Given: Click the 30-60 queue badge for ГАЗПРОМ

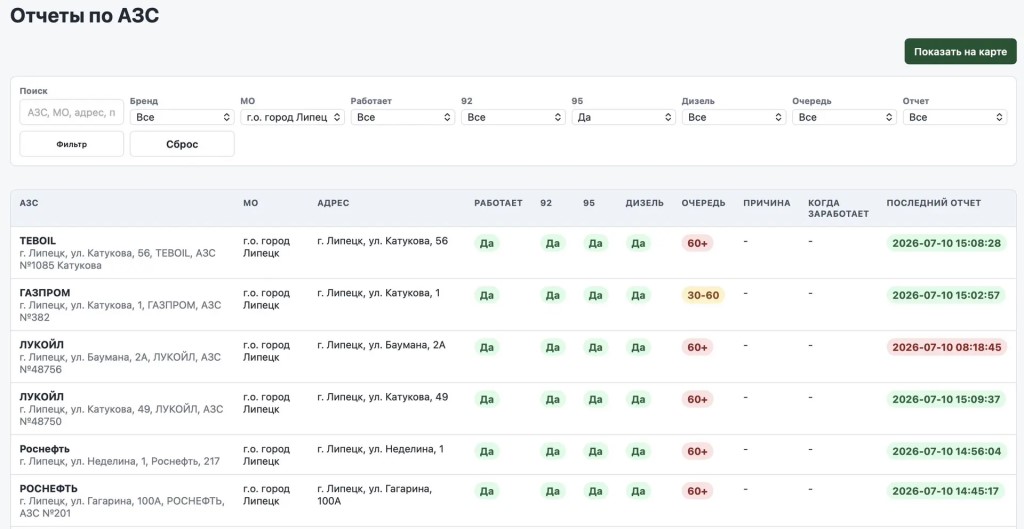Looking at the screenshot, I should pos(703,295).
